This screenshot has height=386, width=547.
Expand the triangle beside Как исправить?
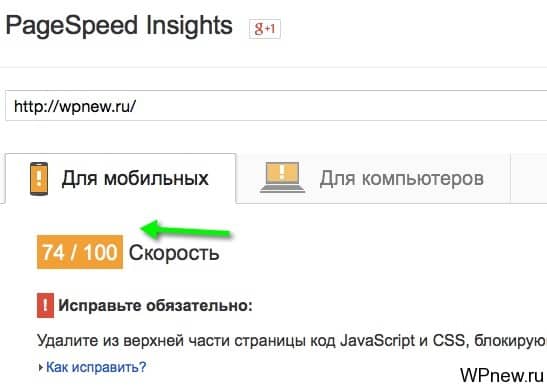tap(41, 368)
